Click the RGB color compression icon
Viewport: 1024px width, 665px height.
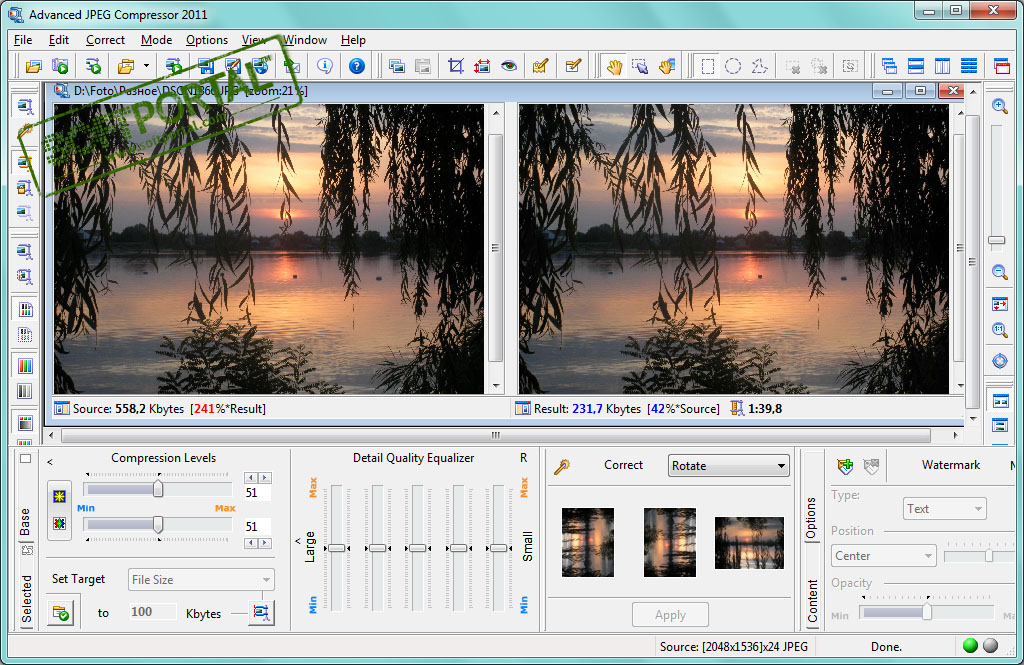point(59,523)
